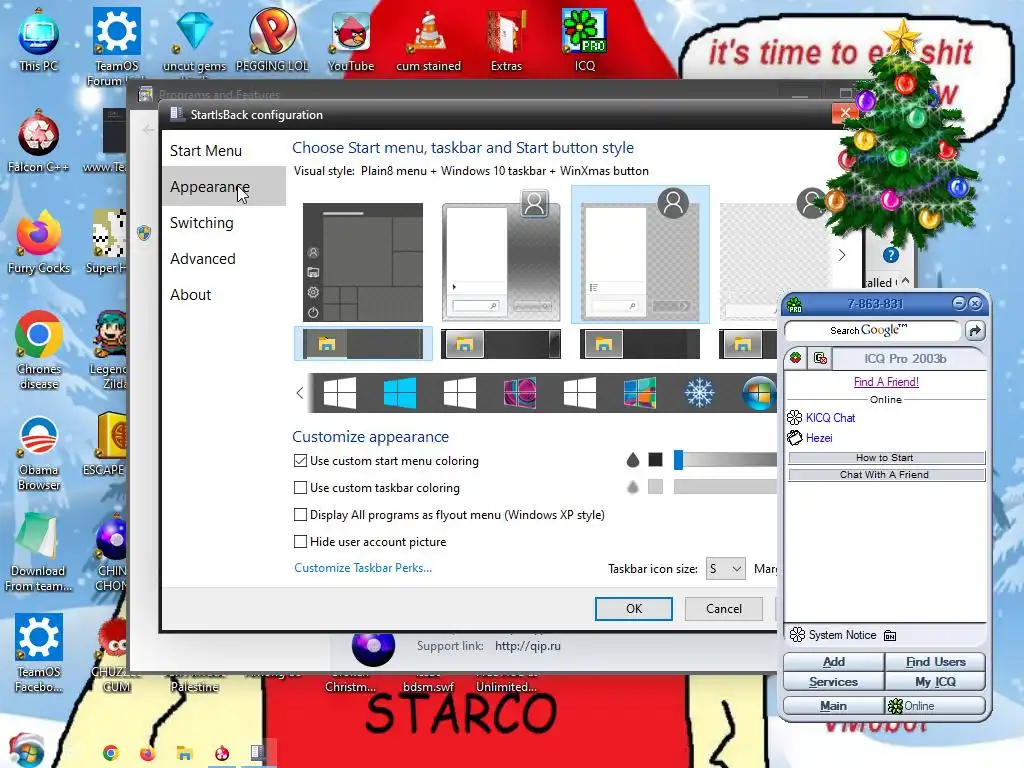Select the Windows 7 orb start button
This screenshot has width=1024, height=768.
tap(759, 393)
